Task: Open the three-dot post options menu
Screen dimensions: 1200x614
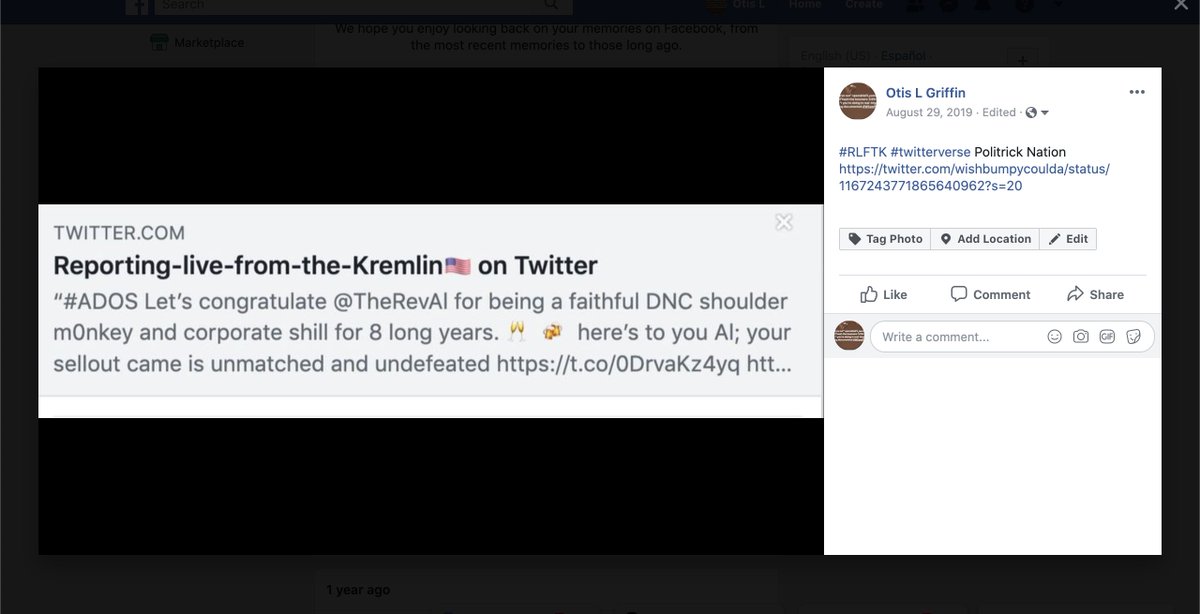Action: [x=1136, y=92]
